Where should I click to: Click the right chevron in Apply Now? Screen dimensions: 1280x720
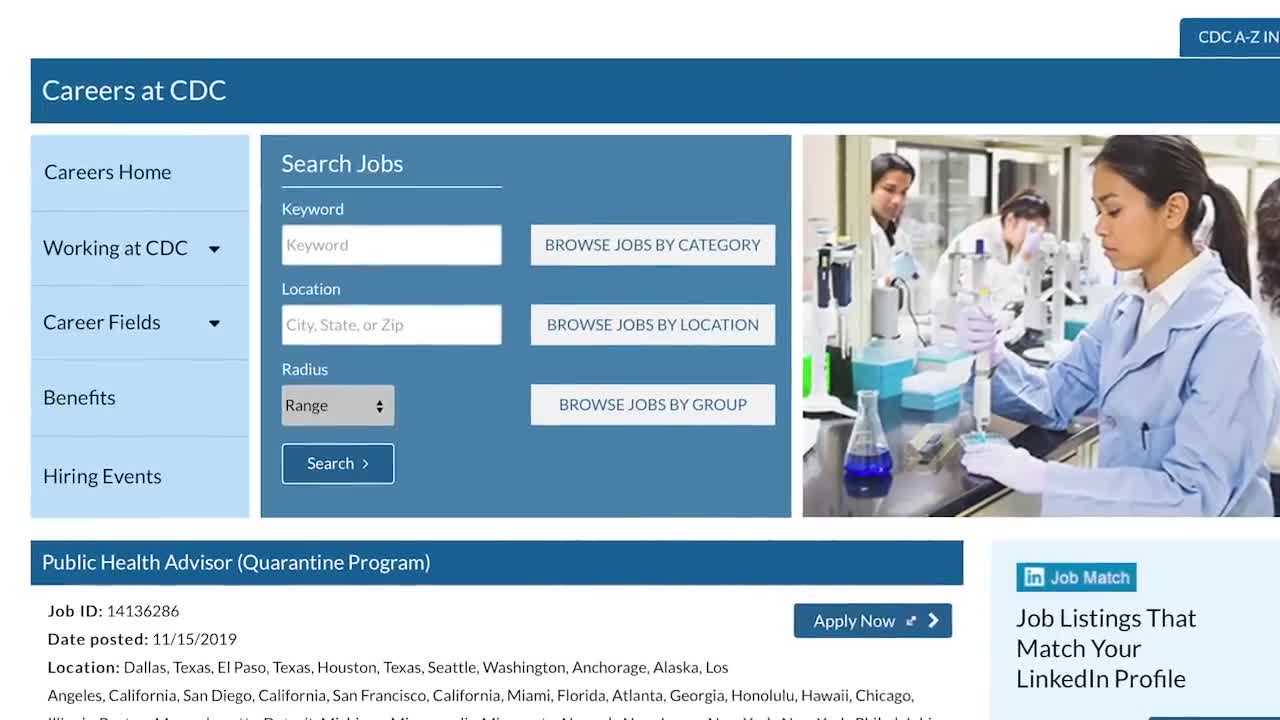(933, 621)
